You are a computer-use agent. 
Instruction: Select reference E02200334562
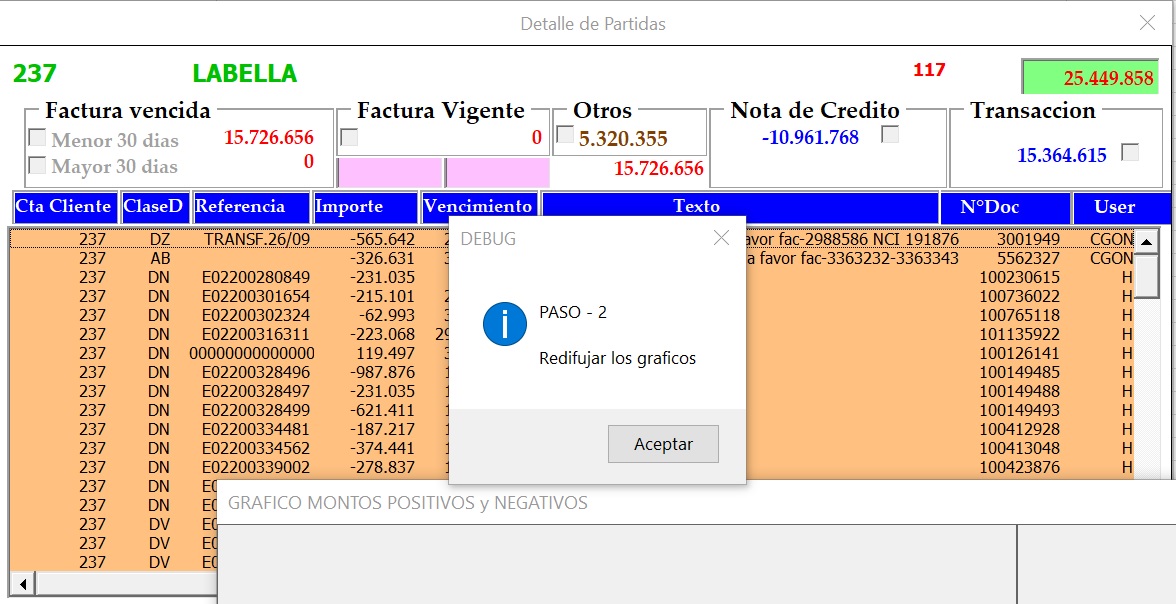pyautogui.click(x=256, y=448)
